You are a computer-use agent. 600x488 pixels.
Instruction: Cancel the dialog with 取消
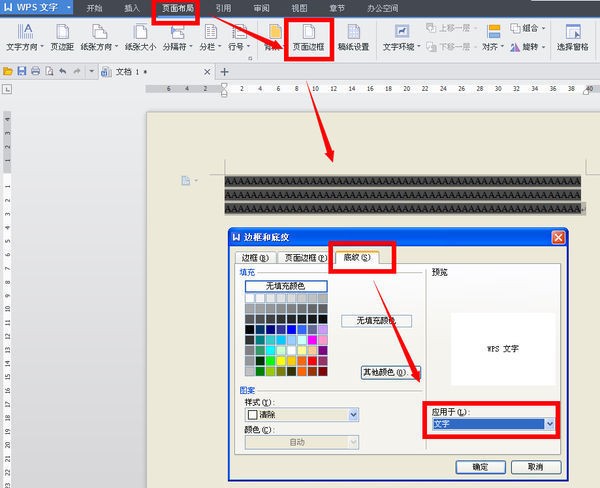(x=536, y=467)
